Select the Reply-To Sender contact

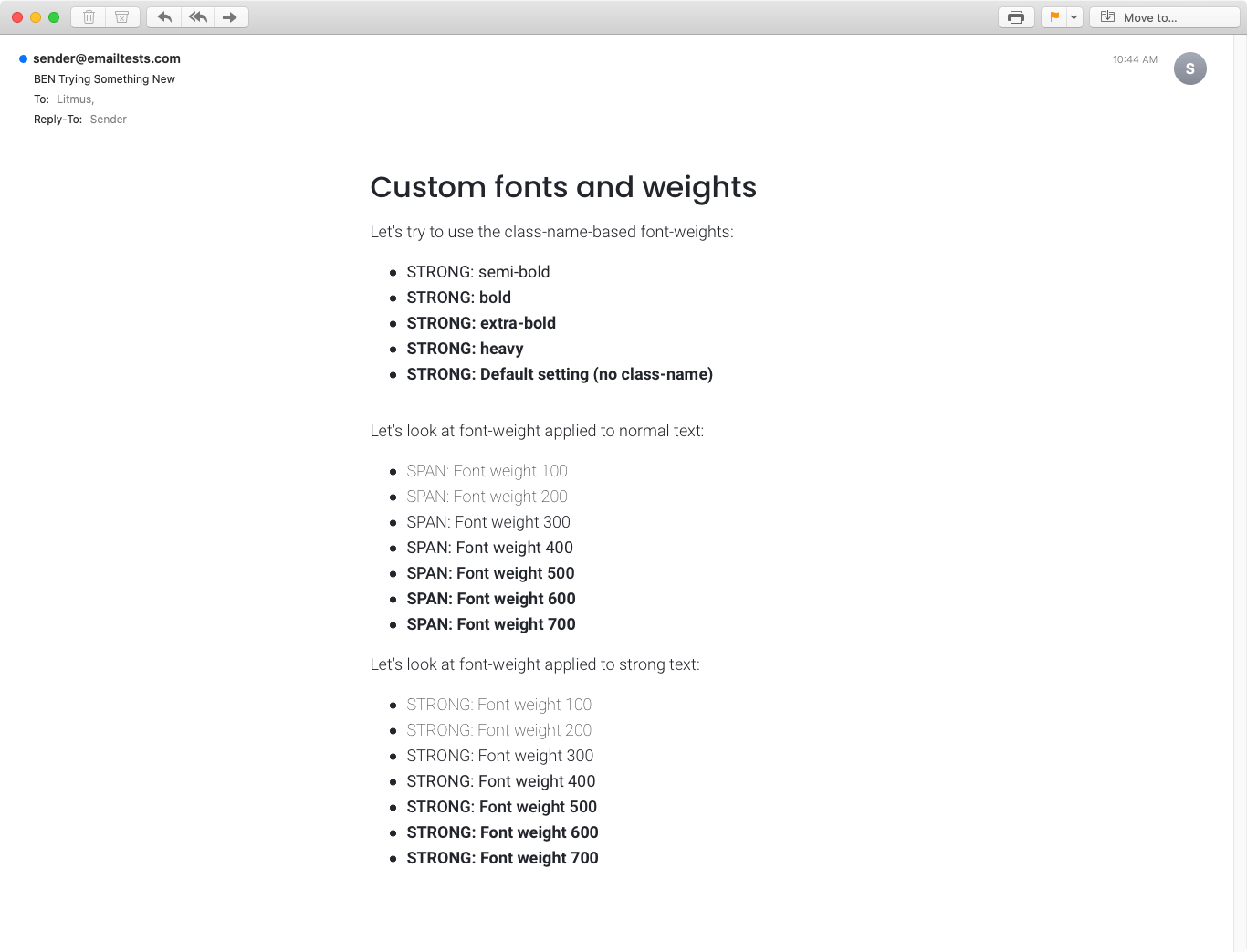click(108, 119)
